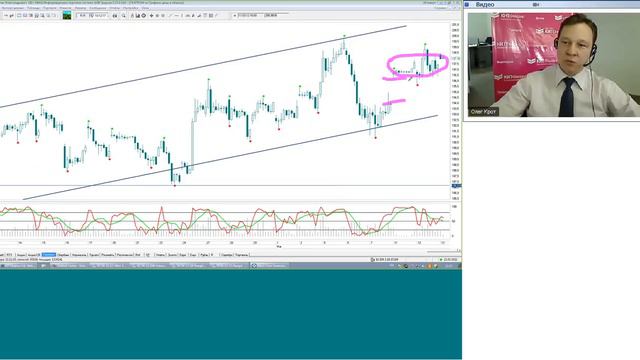Select the horizontal support level line on chart
The height and width of the screenshot is (360, 640).
click(224, 186)
